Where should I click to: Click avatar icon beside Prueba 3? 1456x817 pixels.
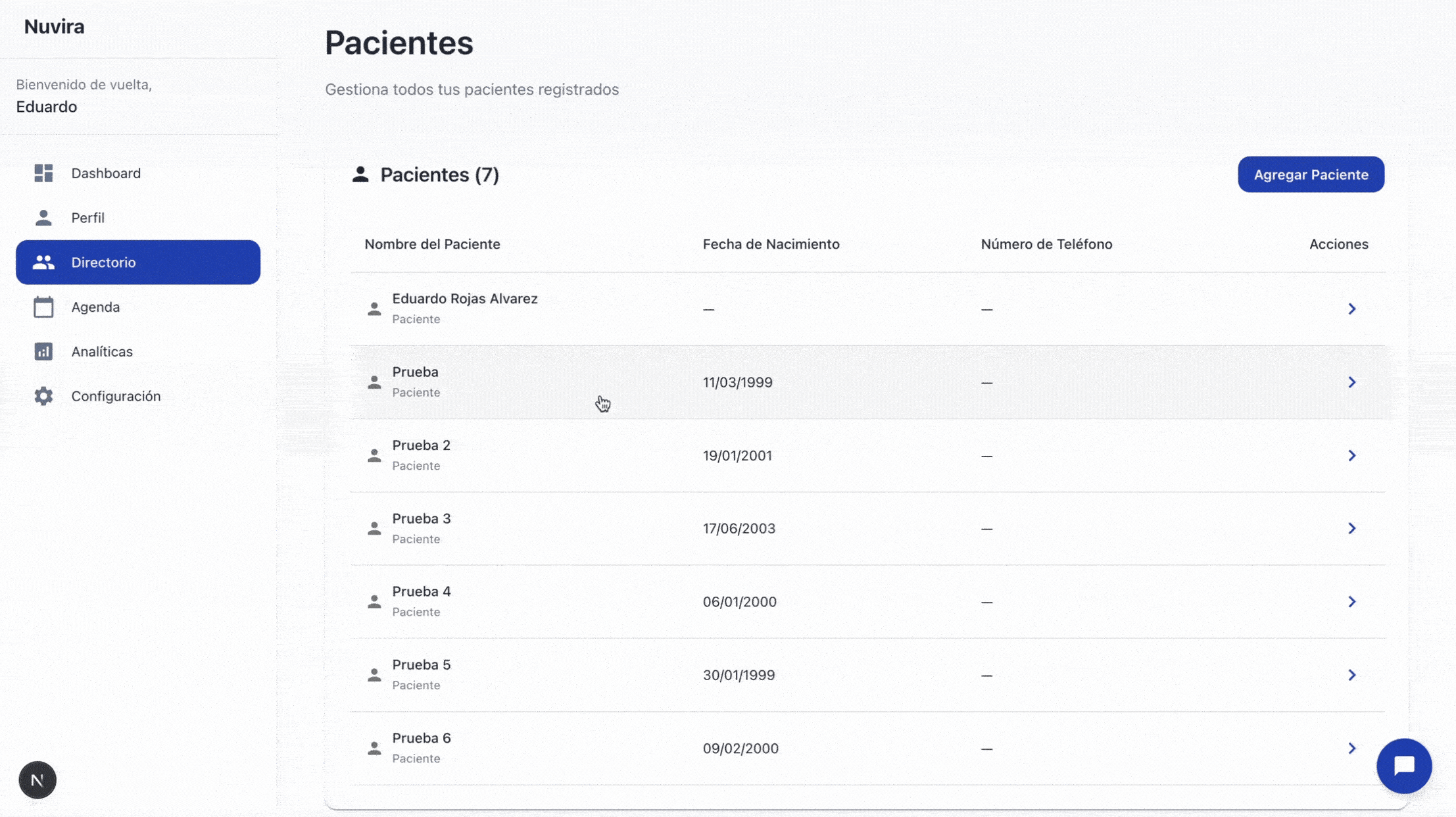point(374,529)
